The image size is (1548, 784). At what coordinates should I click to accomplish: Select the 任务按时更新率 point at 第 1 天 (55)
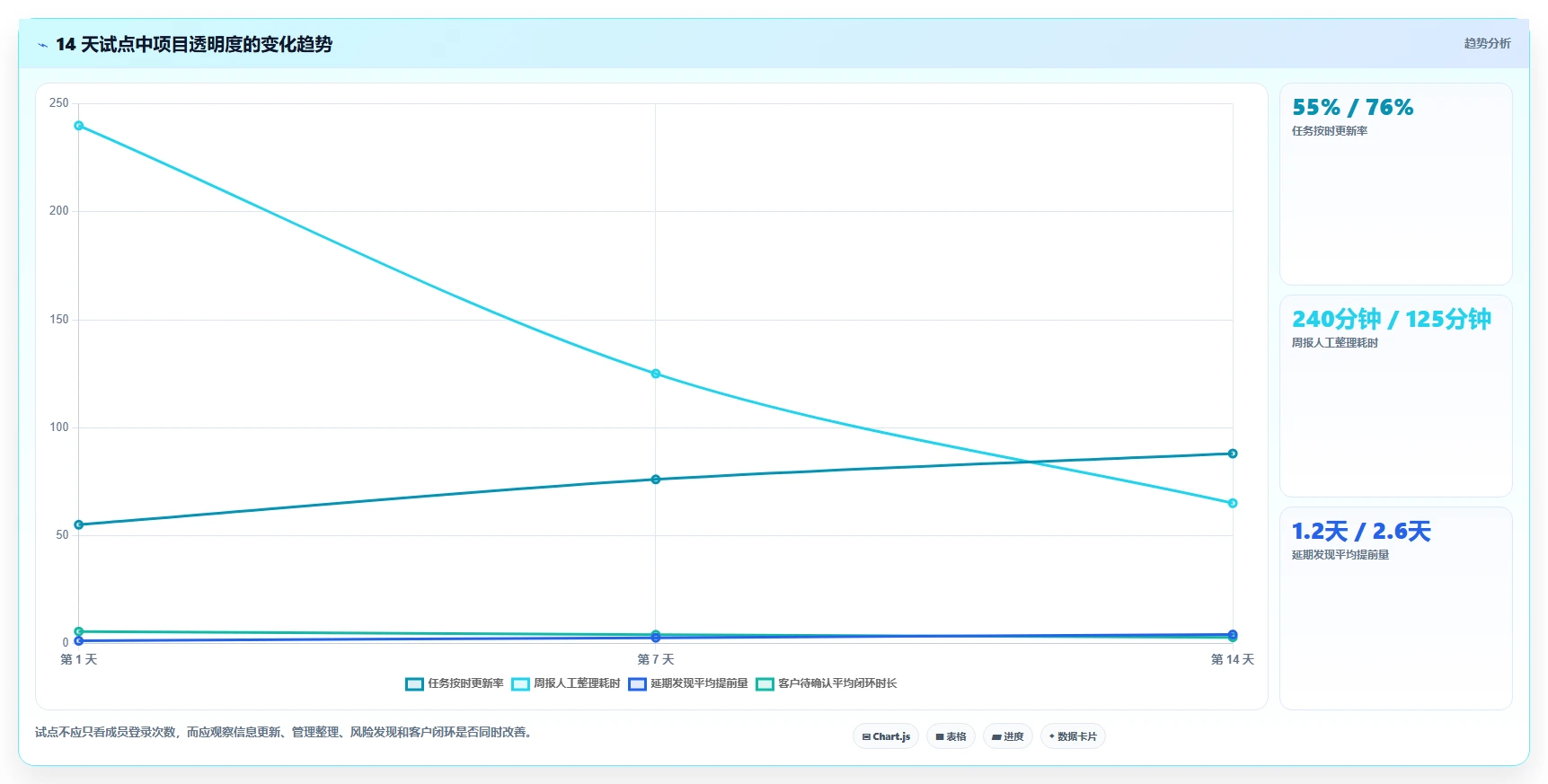pos(79,524)
